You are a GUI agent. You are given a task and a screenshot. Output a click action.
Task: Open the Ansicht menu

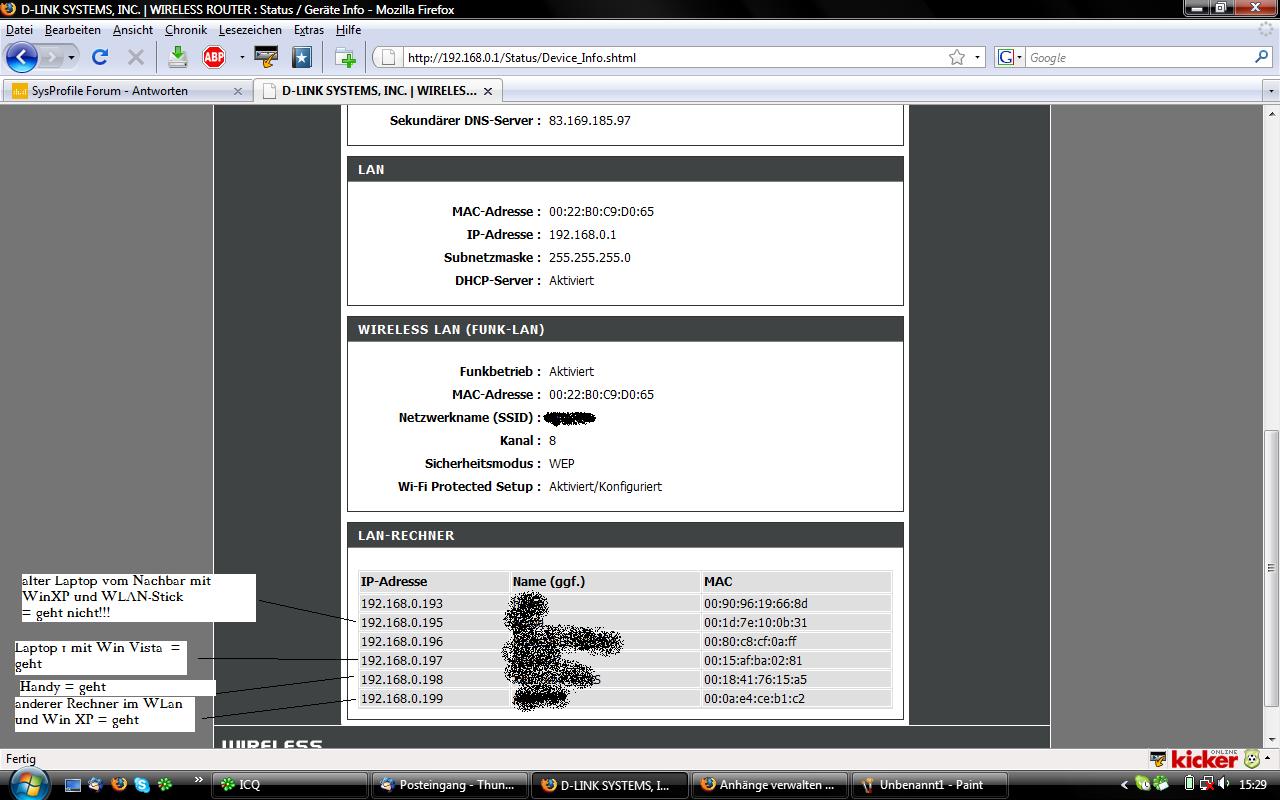click(133, 30)
